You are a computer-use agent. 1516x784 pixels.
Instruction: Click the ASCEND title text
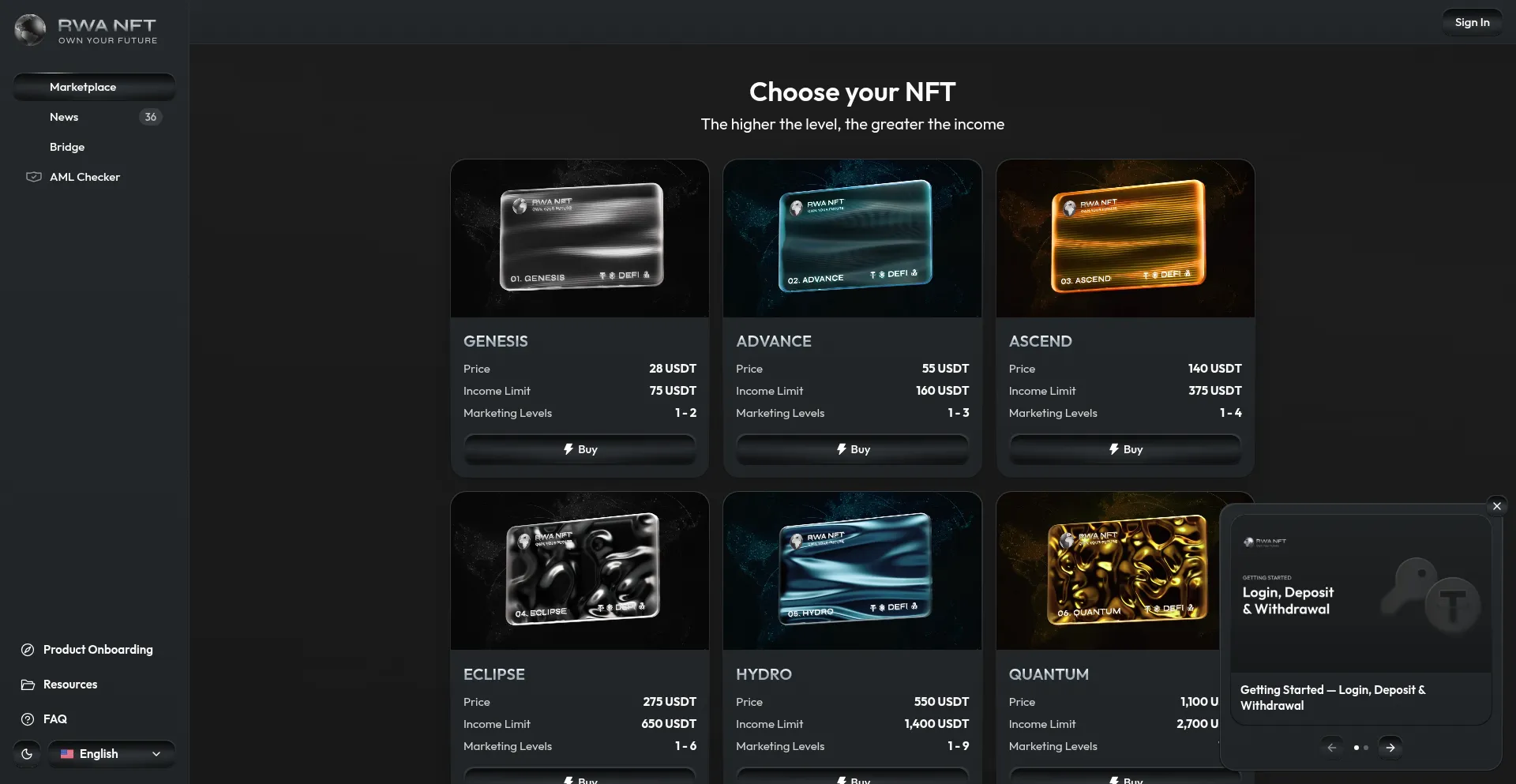click(1040, 341)
